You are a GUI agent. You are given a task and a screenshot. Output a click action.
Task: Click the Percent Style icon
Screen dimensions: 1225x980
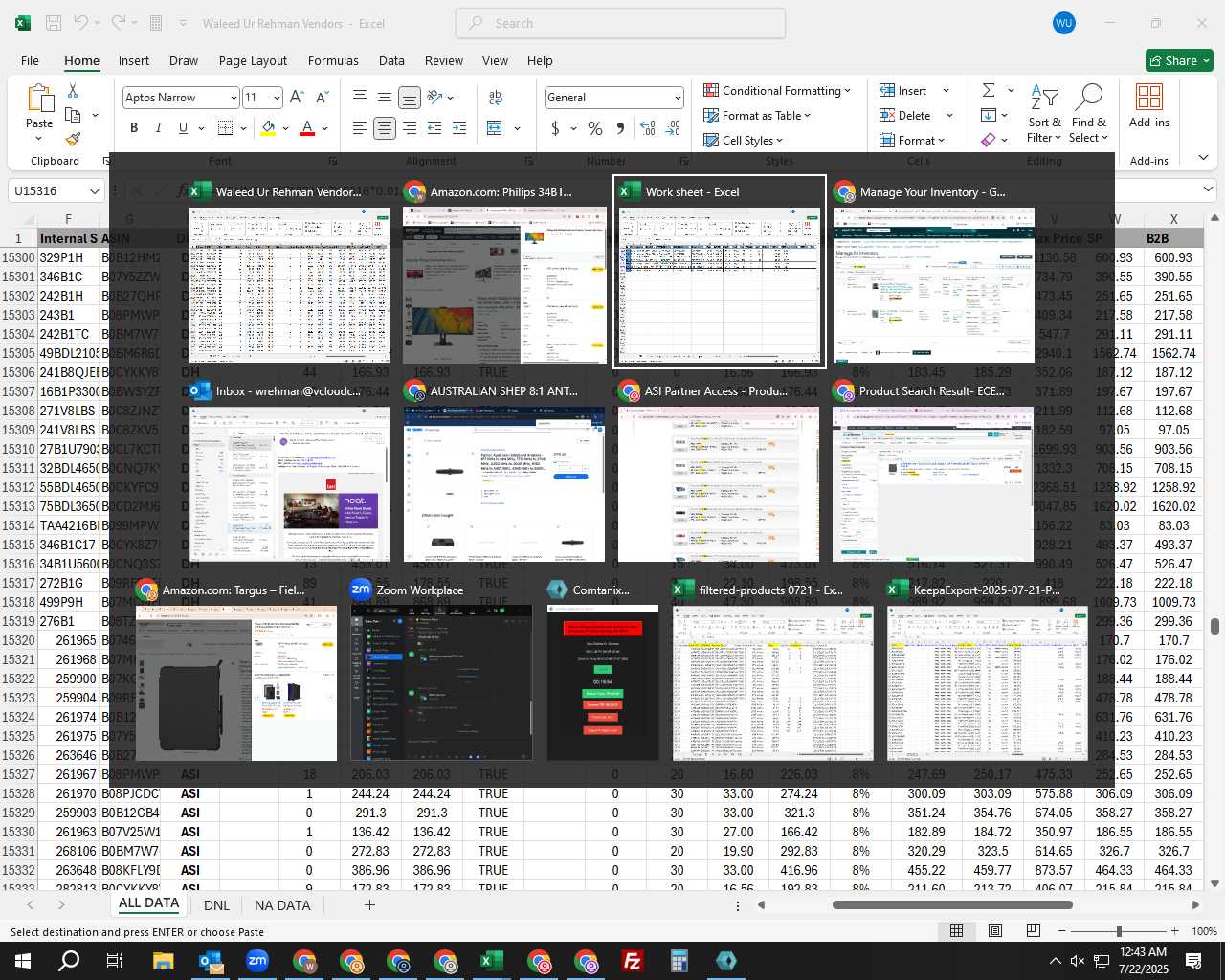coord(595,128)
